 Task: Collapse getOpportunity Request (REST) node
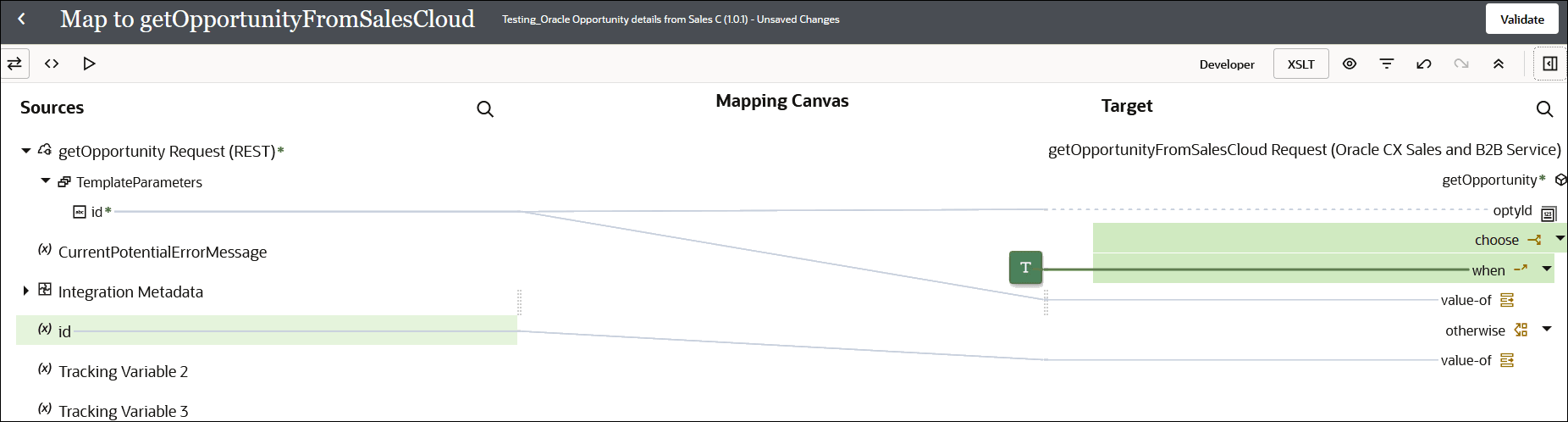26,151
